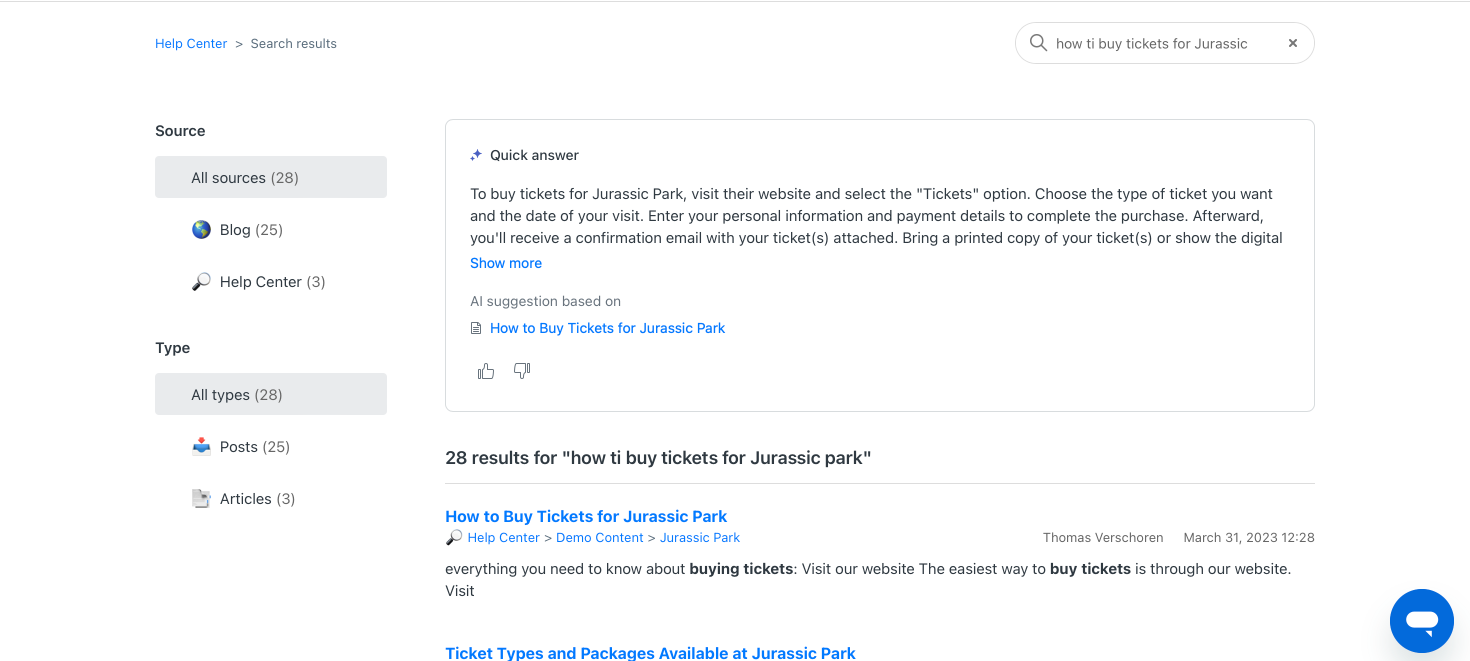1470x661 pixels.
Task: Click the magnifier icon beside result breadcrumb
Action: coord(454,538)
